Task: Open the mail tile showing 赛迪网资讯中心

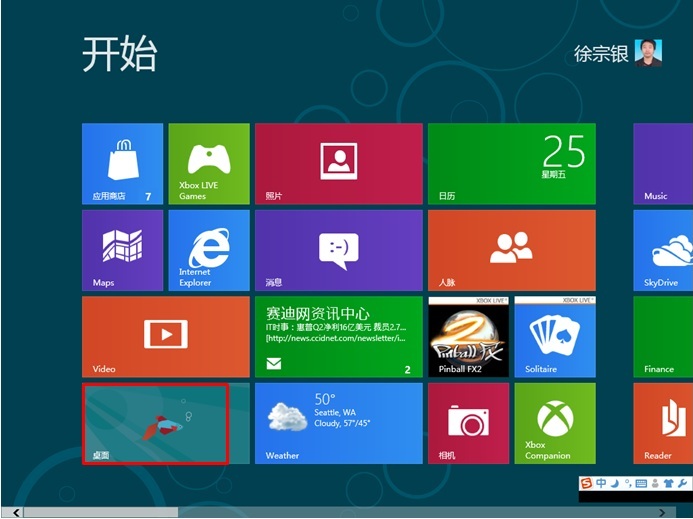Action: [x=339, y=337]
